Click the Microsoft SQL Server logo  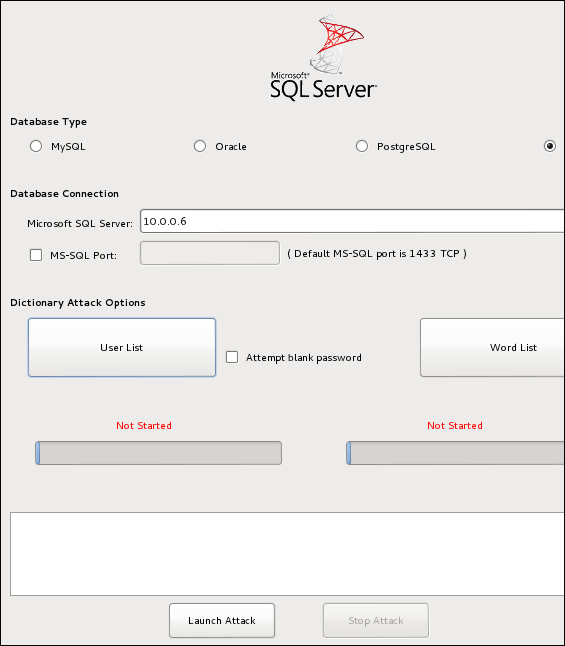coord(323,57)
